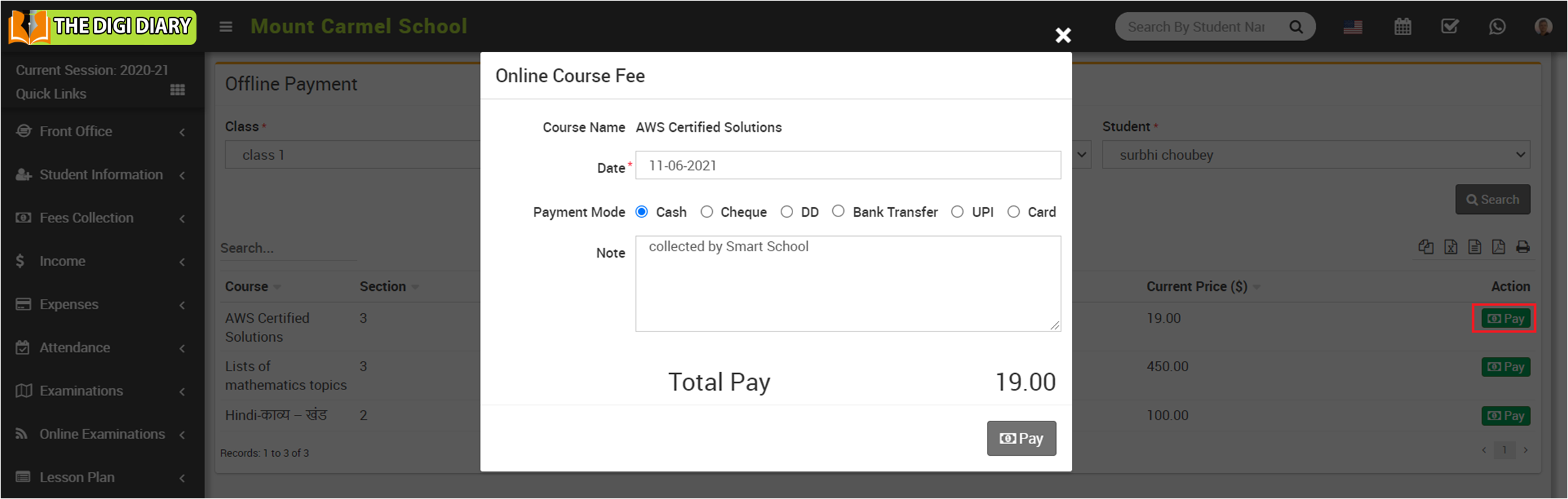Click the task checklist icon in header
The width and height of the screenshot is (1568, 499).
[1450, 27]
